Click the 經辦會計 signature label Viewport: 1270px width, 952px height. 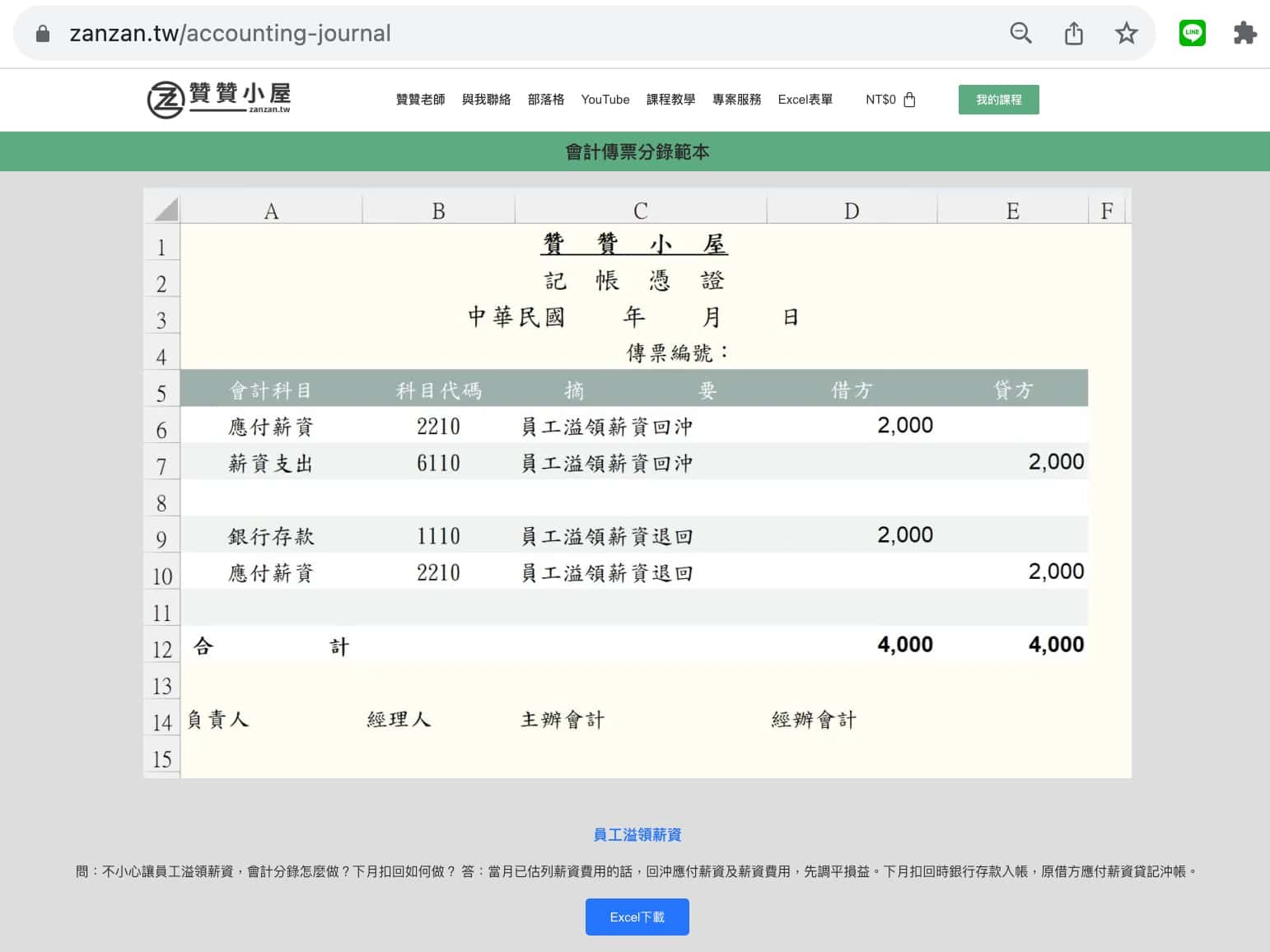[814, 719]
